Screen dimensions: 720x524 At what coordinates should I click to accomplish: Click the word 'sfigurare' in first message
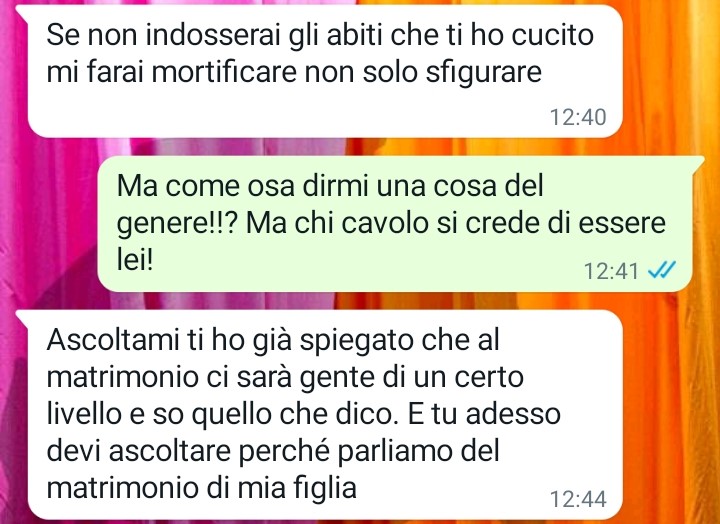click(x=484, y=73)
